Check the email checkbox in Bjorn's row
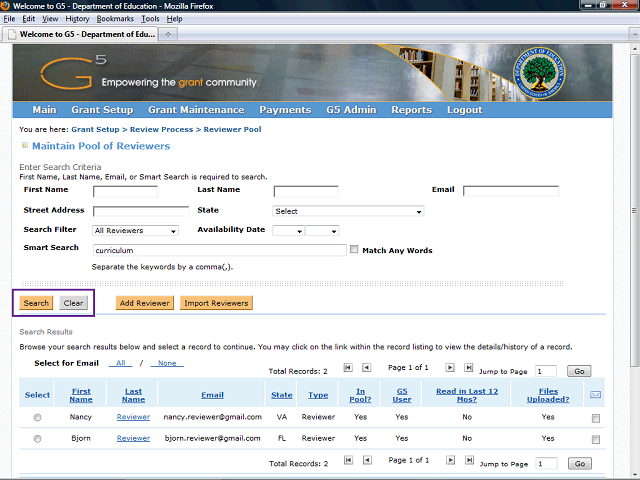Screen dimensions: 640x480 coord(596,439)
